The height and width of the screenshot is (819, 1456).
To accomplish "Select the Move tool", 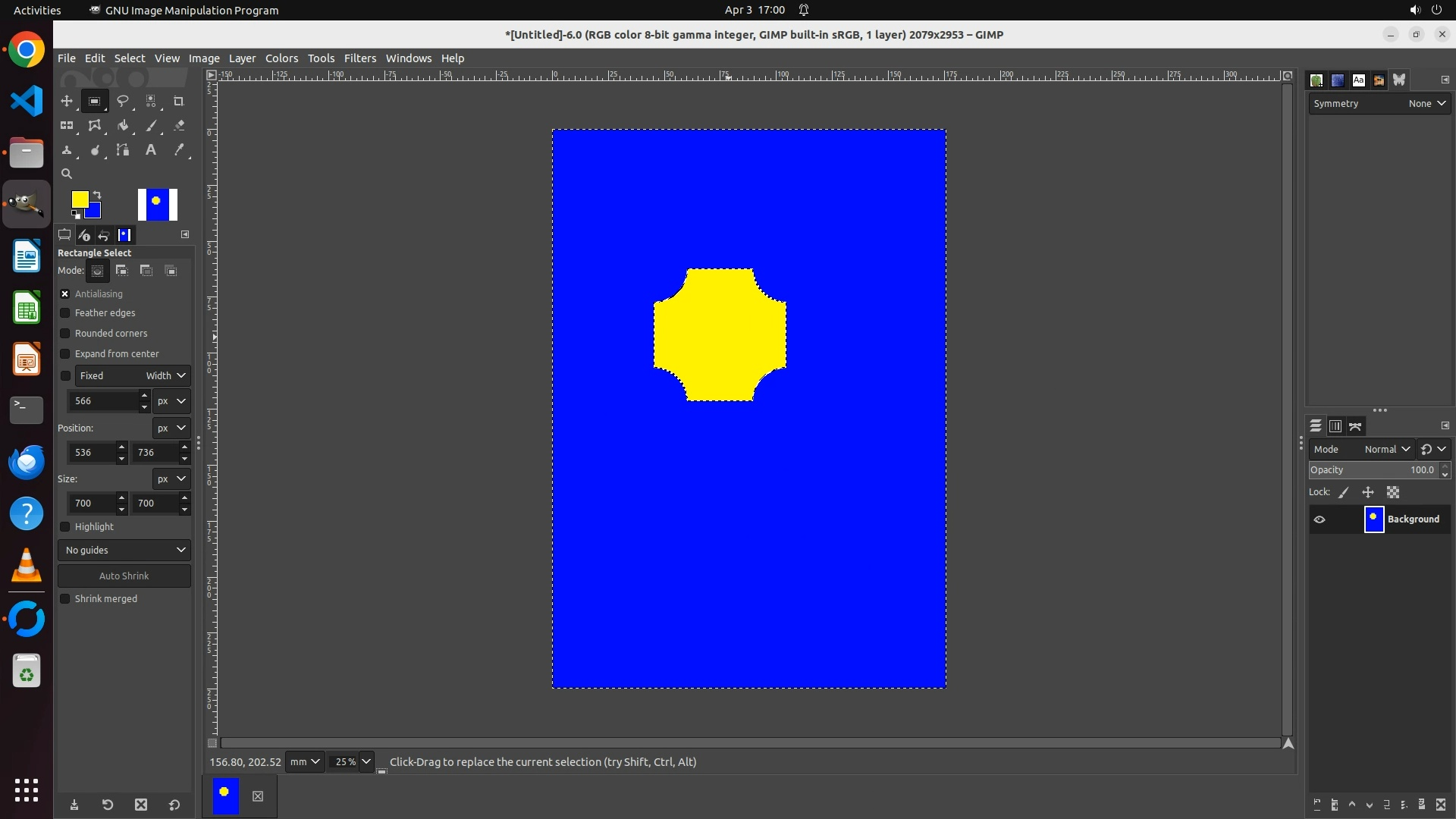I will click(67, 101).
